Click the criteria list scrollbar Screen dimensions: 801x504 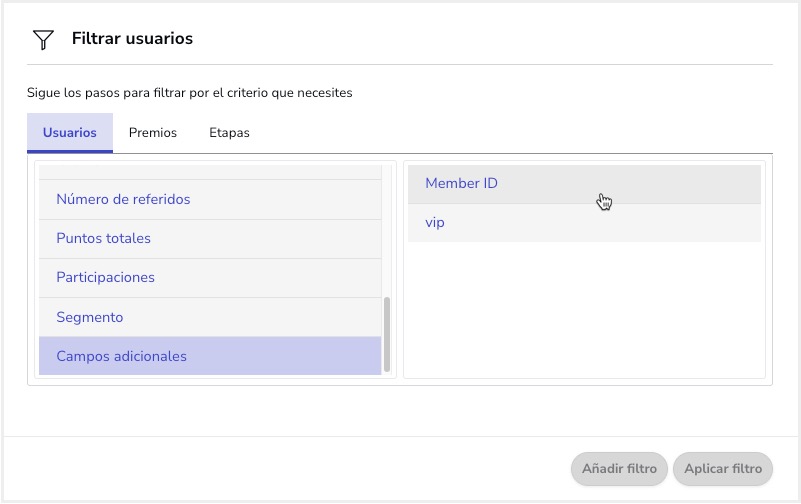click(x=387, y=334)
